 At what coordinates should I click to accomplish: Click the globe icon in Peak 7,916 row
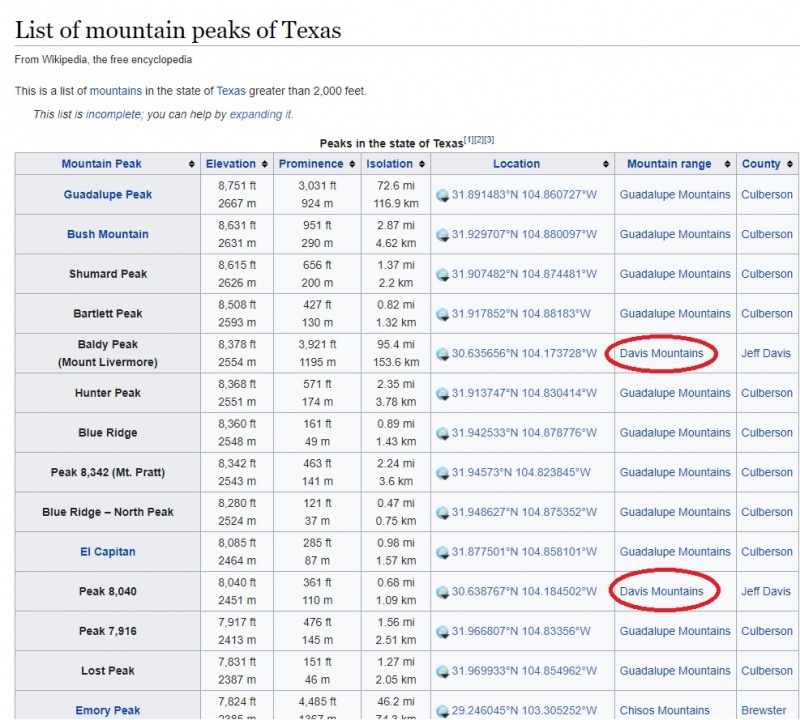[x=442, y=632]
